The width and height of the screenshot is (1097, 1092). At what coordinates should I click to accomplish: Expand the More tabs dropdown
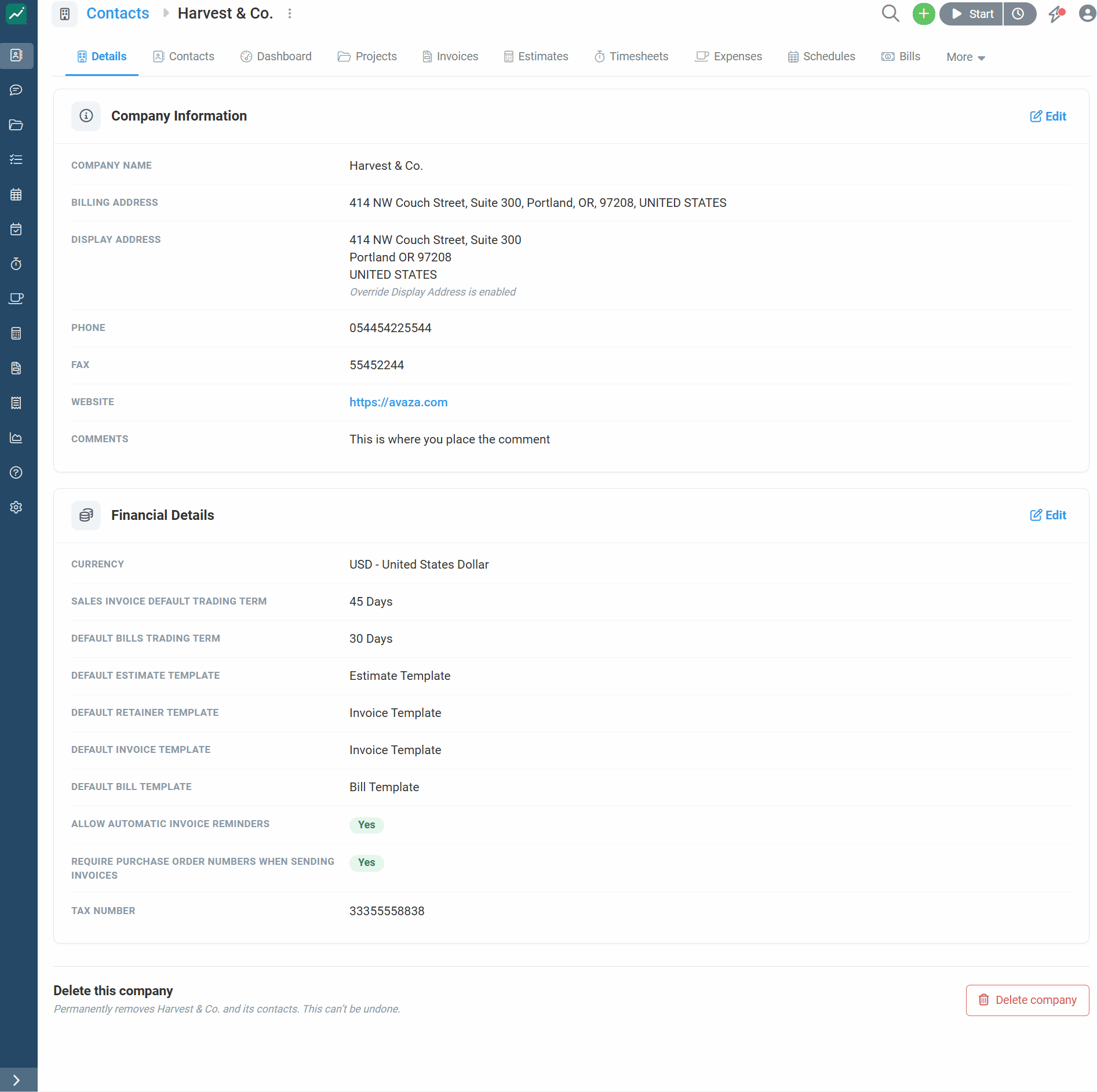(965, 57)
